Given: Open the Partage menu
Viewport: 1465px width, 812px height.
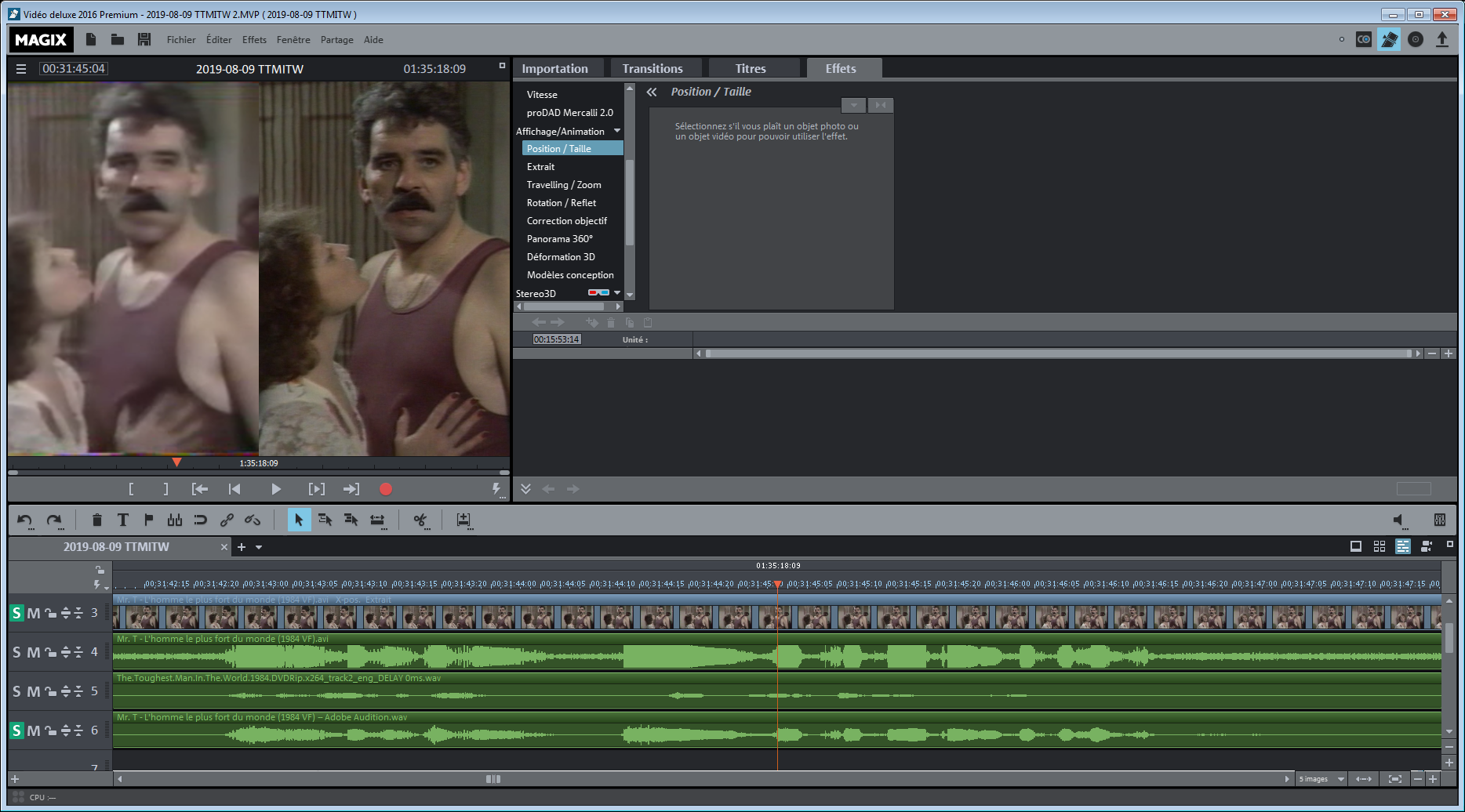Looking at the screenshot, I should (336, 40).
